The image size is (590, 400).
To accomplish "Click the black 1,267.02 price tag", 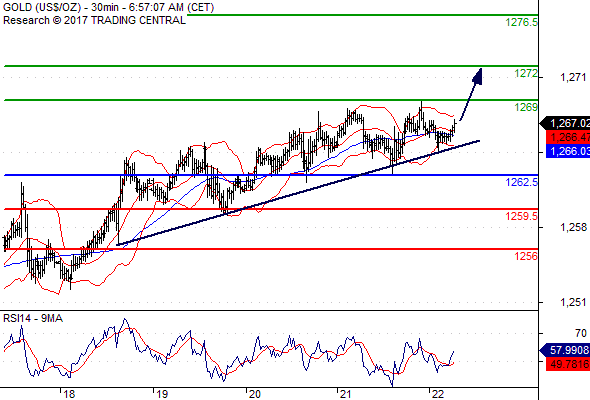I will click(565, 123).
